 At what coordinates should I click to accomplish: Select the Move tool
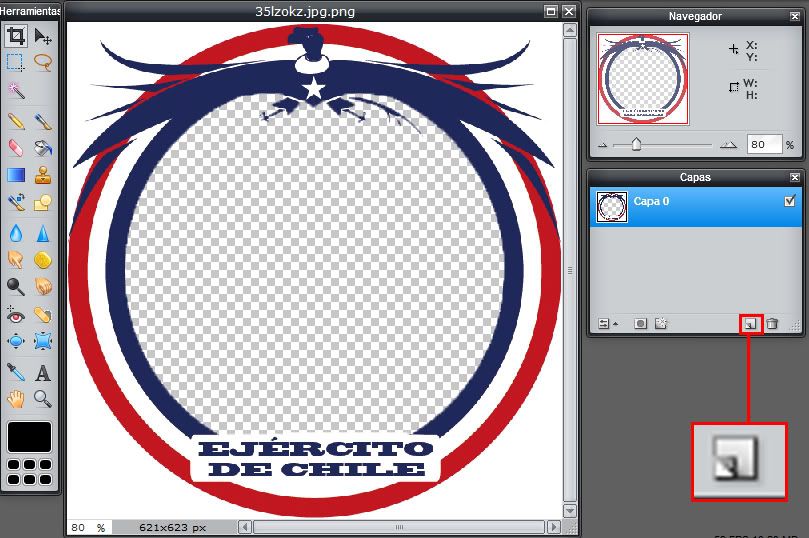click(x=43, y=36)
